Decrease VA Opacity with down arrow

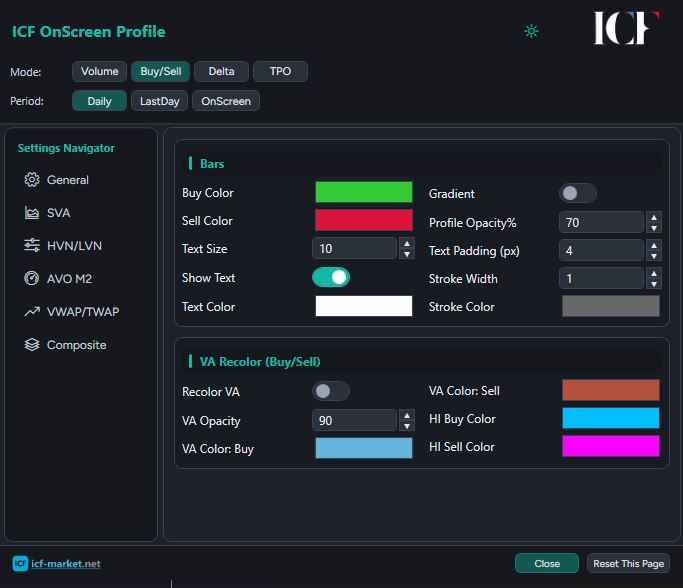coord(407,426)
